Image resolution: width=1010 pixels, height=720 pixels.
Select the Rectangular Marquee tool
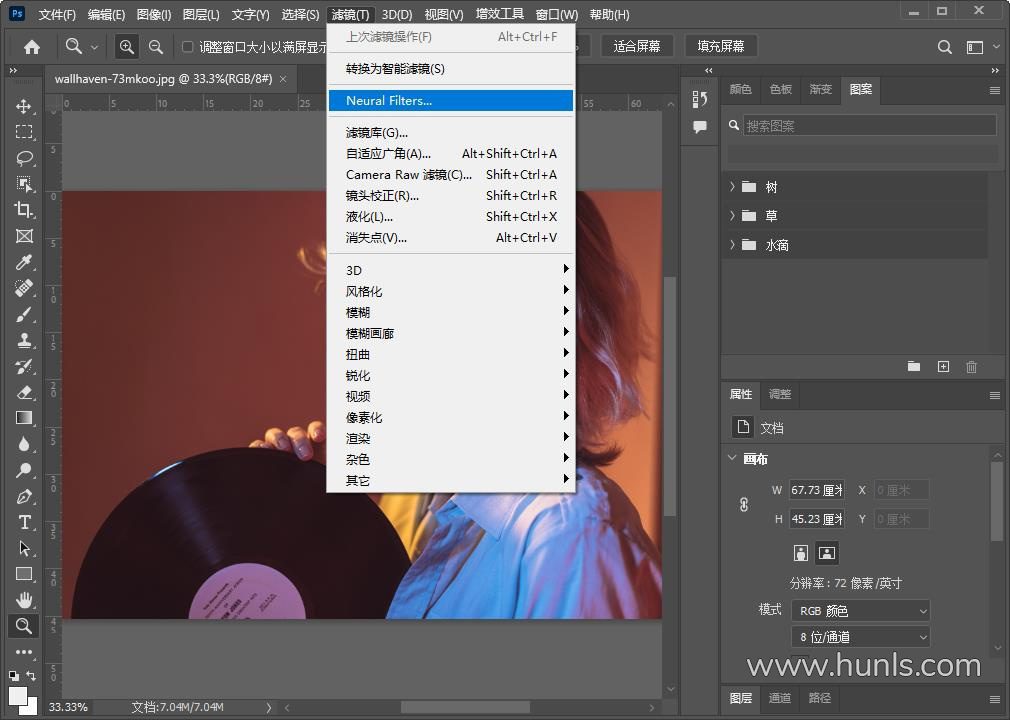click(x=24, y=132)
